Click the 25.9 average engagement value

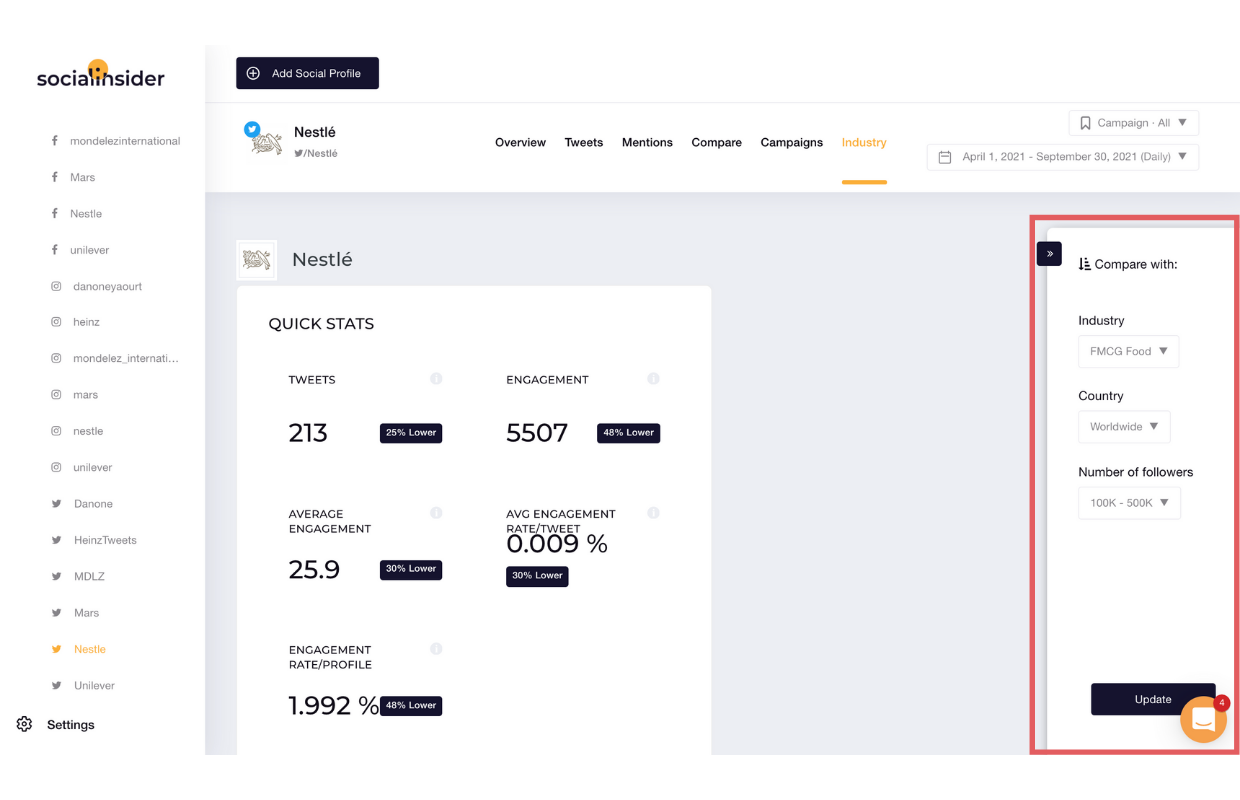[314, 569]
